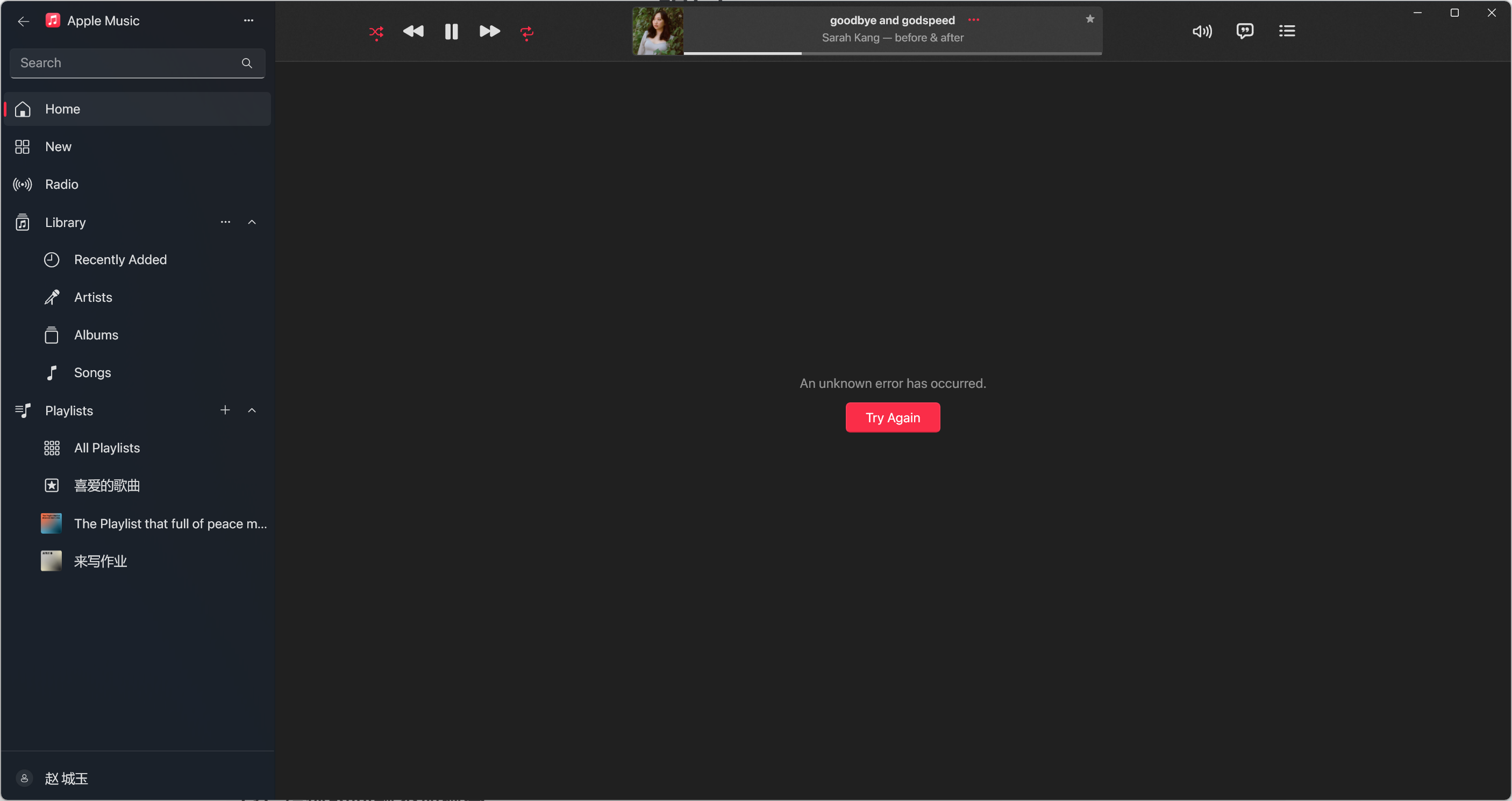Open the Radio page
Screen dimensions: 1512x801
tap(61, 185)
